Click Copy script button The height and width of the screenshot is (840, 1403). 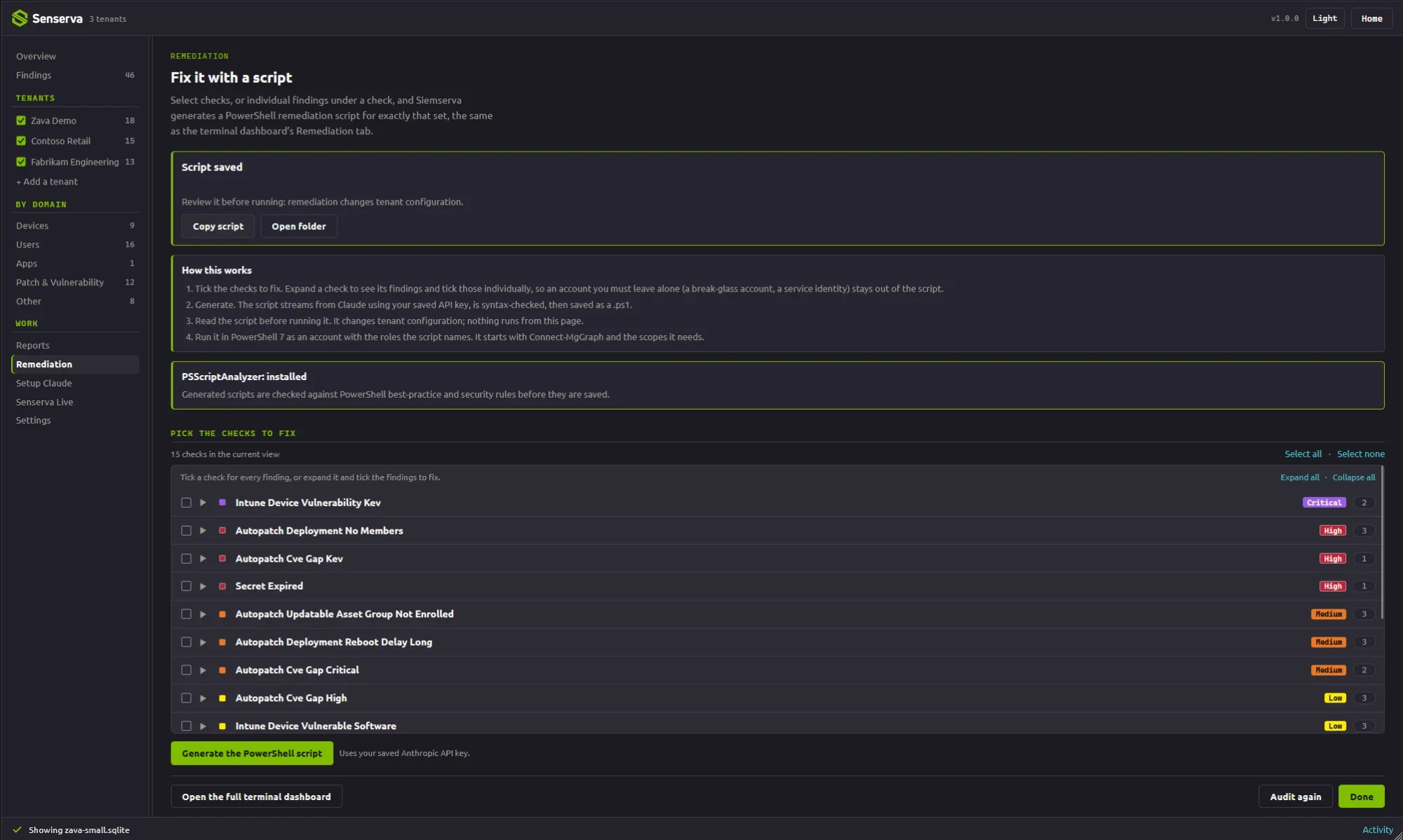point(218,226)
